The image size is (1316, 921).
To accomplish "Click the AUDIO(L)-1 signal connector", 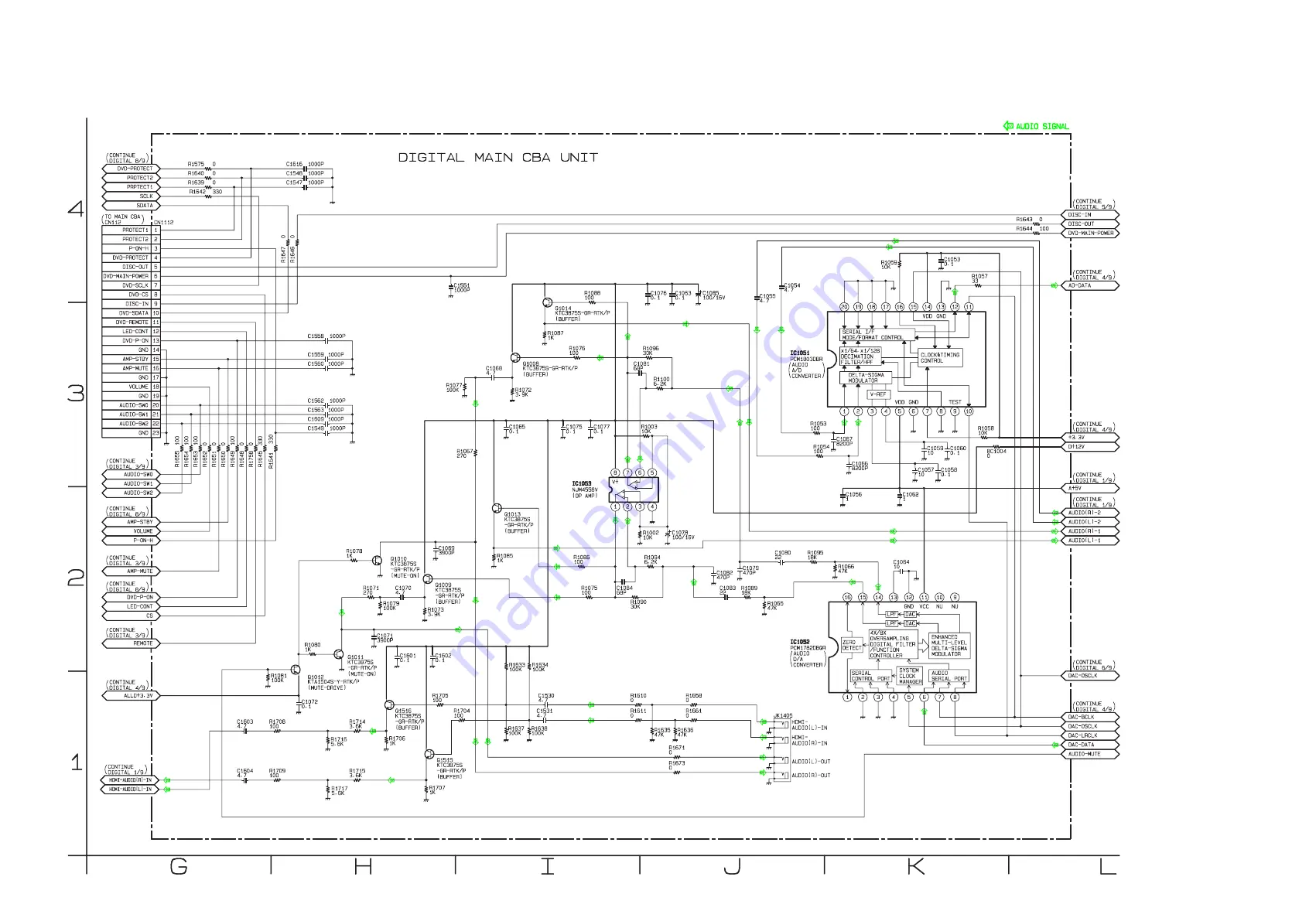I will (x=1089, y=541).
